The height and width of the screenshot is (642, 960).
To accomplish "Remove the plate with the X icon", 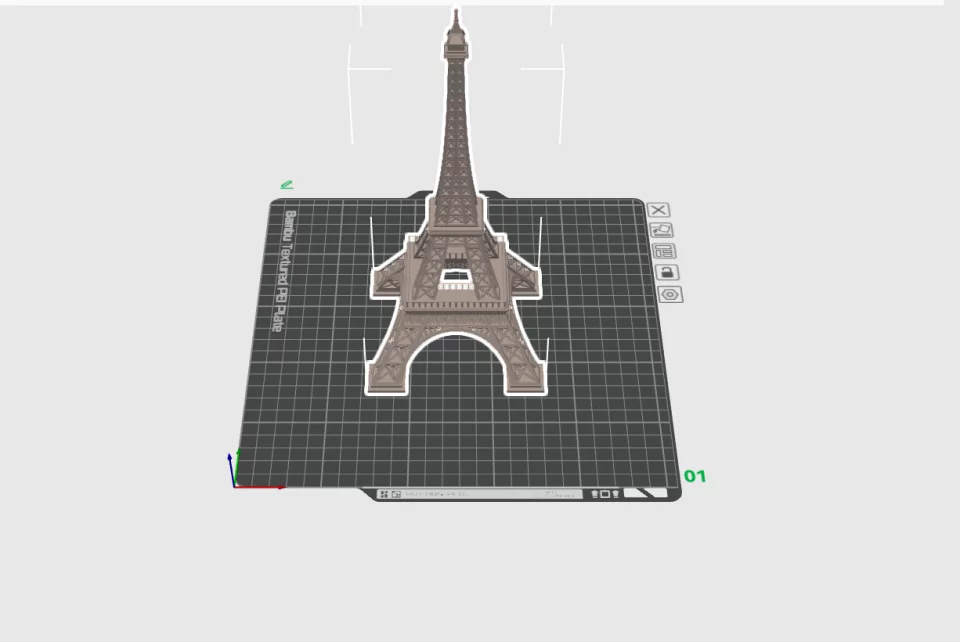I will pos(658,210).
